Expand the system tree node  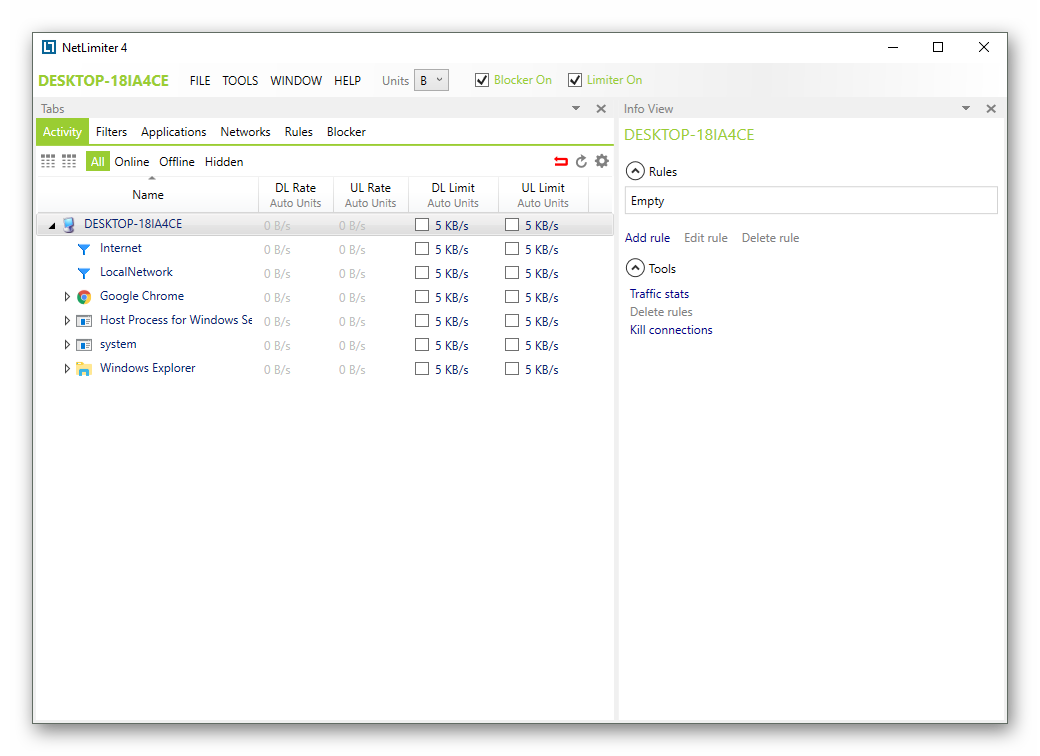click(x=66, y=345)
